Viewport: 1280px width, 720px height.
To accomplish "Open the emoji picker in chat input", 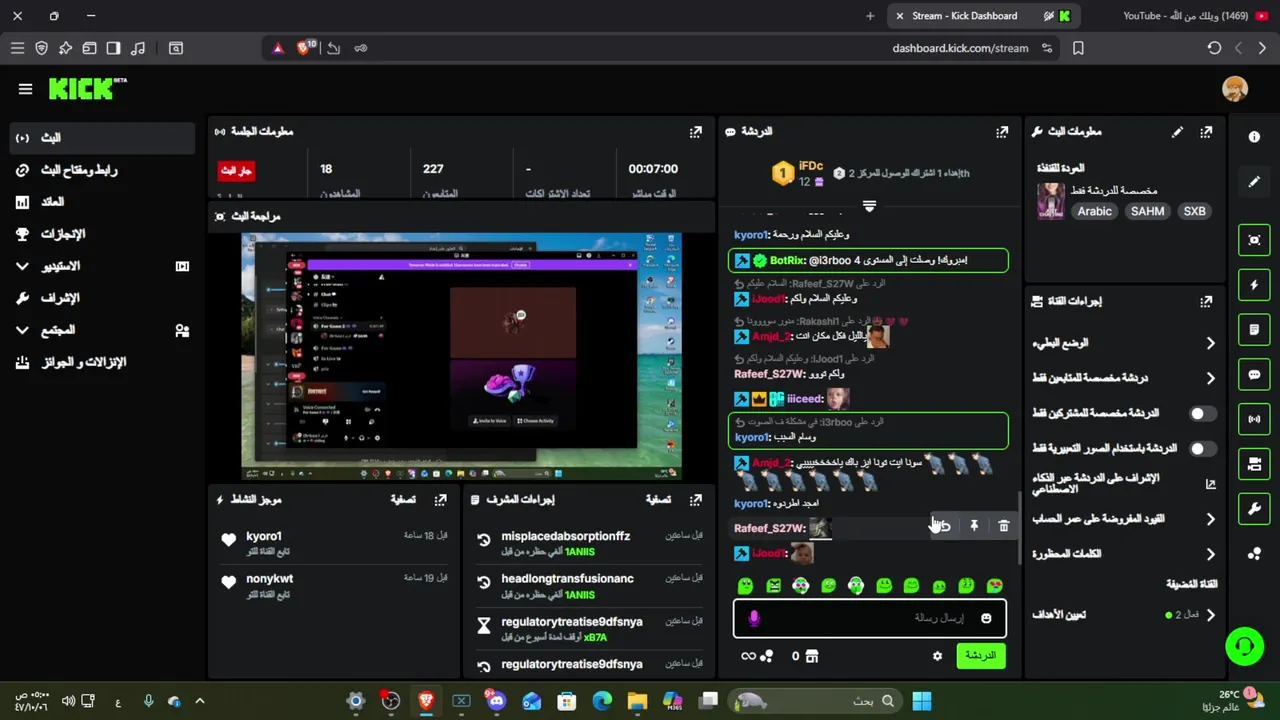I will [986, 618].
